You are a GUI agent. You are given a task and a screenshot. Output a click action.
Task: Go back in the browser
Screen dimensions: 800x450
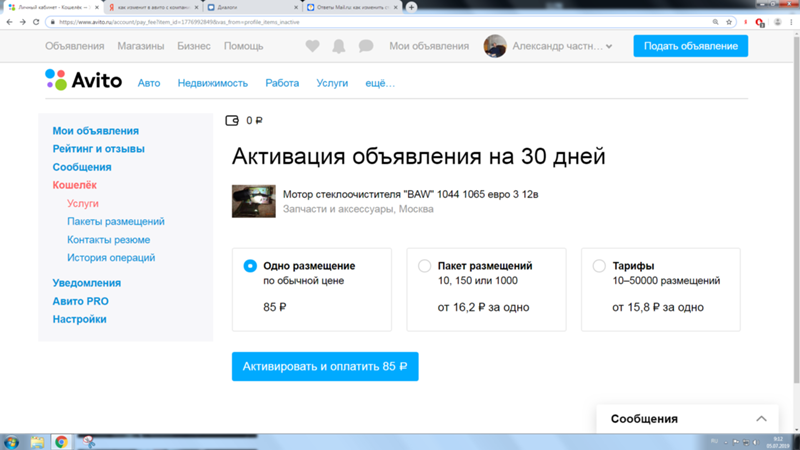(x=9, y=22)
